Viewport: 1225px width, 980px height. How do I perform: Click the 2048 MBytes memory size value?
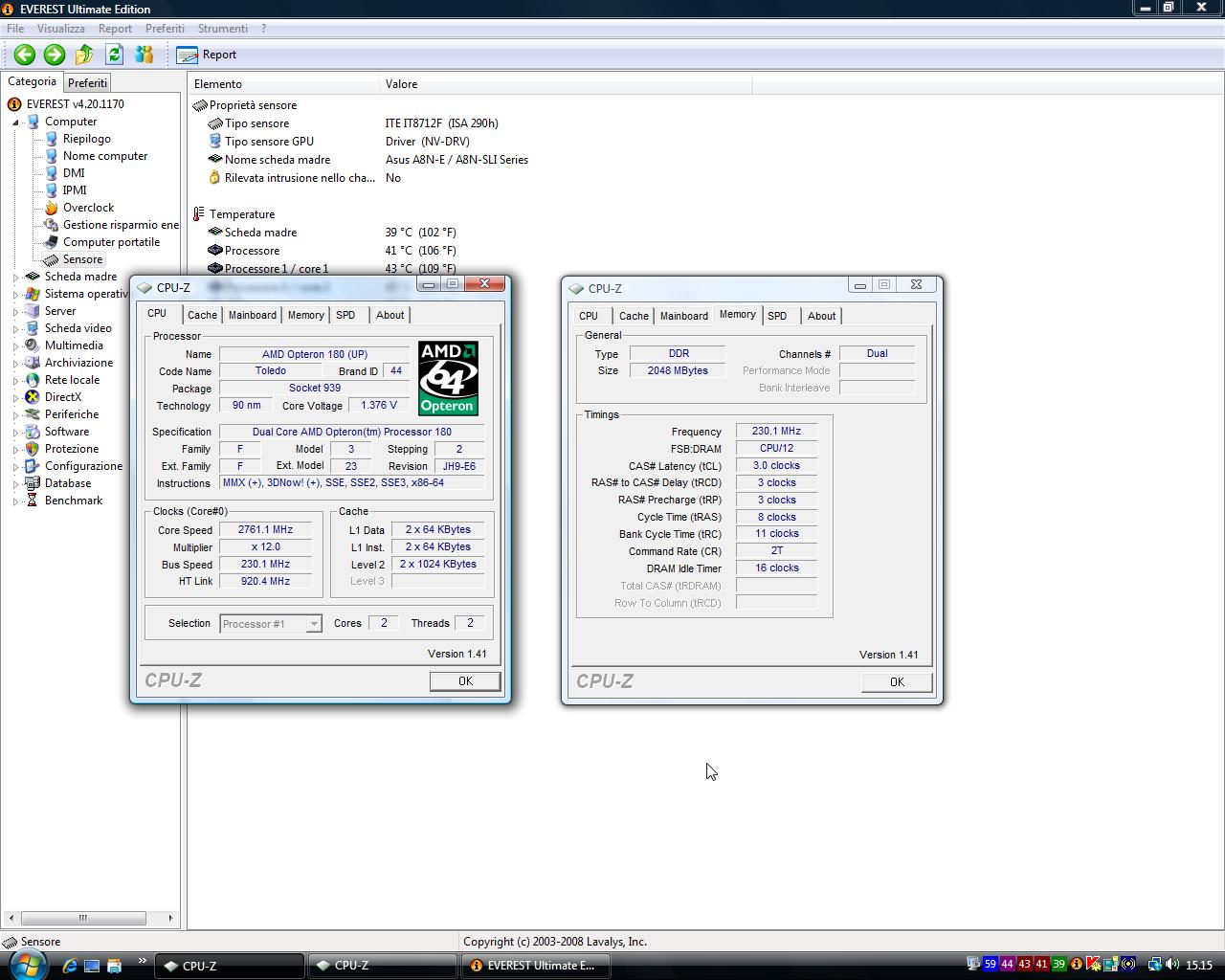678,370
